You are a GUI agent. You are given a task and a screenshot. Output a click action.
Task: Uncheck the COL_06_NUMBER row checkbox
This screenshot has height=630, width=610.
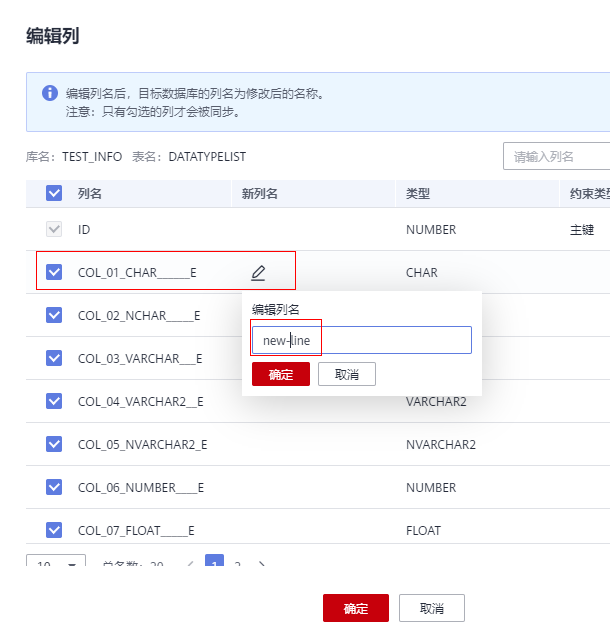click(x=54, y=487)
